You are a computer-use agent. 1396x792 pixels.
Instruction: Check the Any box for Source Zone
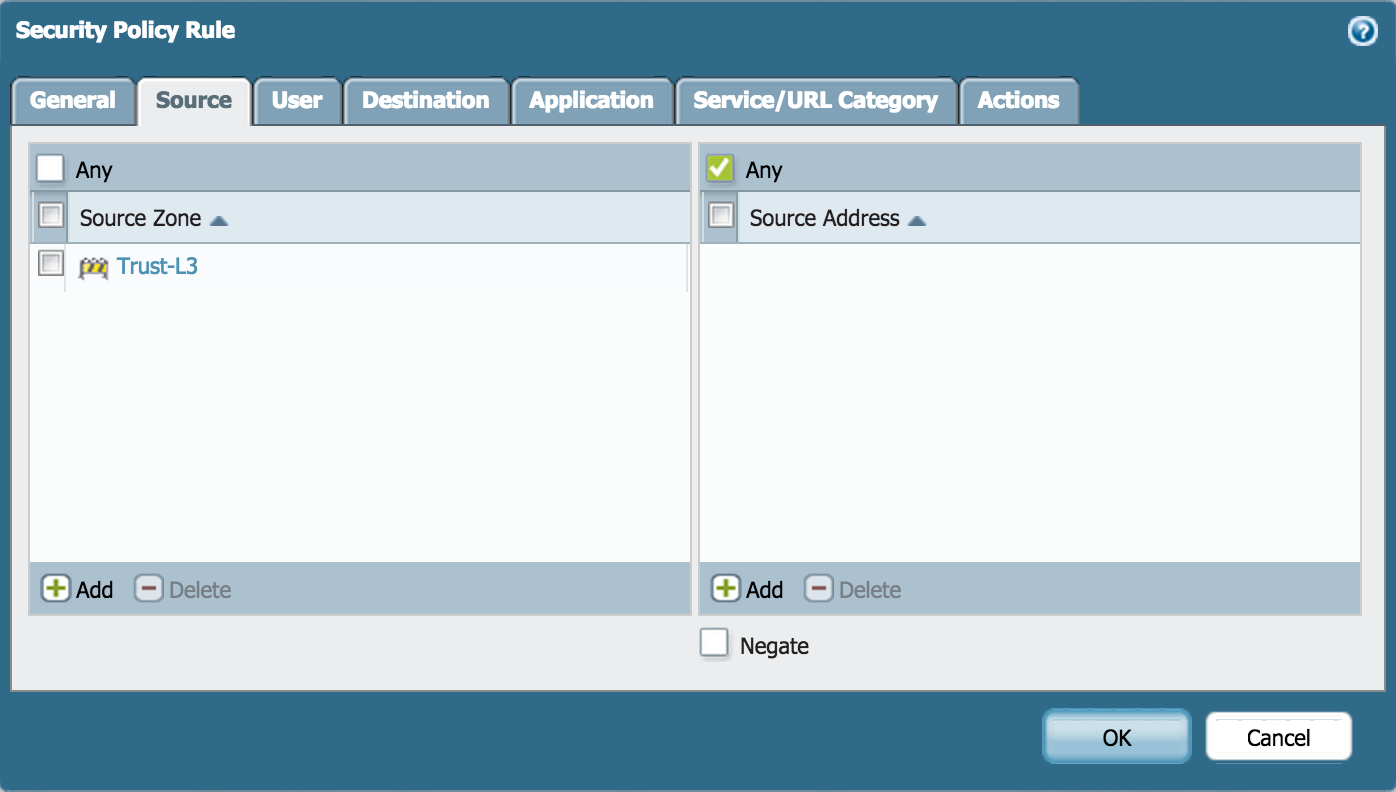click(49, 167)
